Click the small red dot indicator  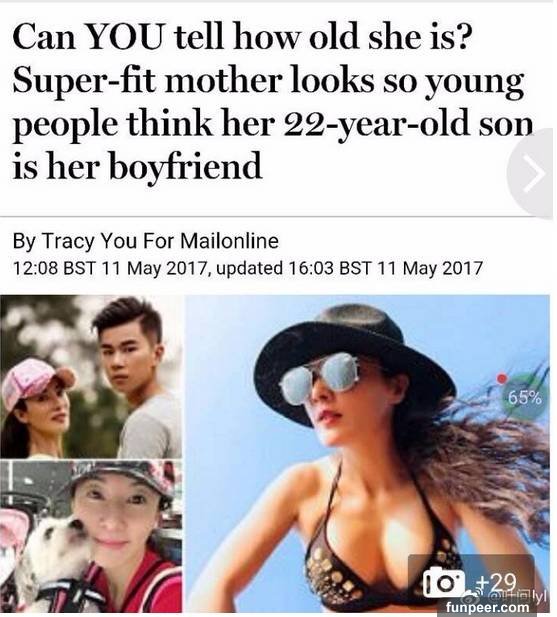(501, 379)
